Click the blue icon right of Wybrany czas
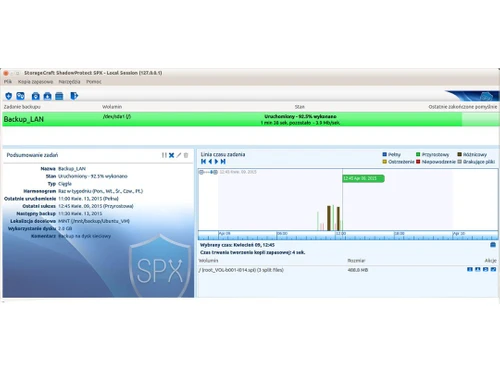This screenshot has height=375, width=500. click(493, 245)
